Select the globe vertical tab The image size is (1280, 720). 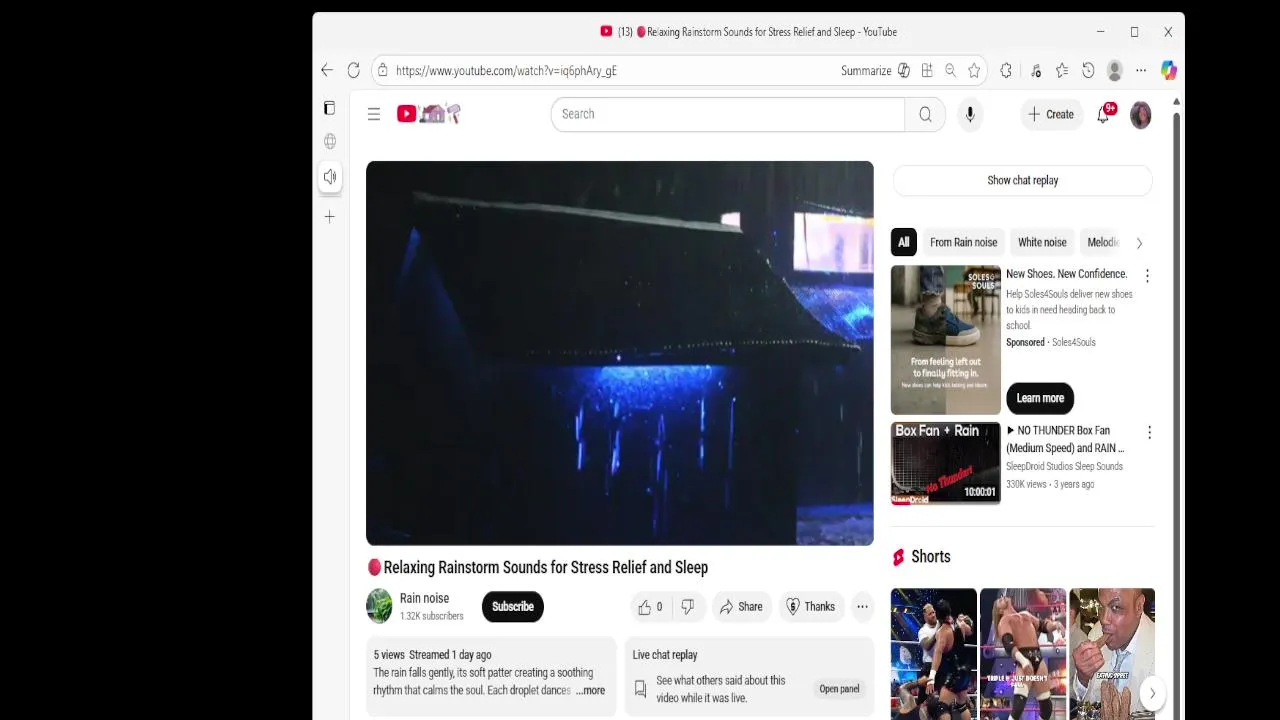[x=329, y=141]
